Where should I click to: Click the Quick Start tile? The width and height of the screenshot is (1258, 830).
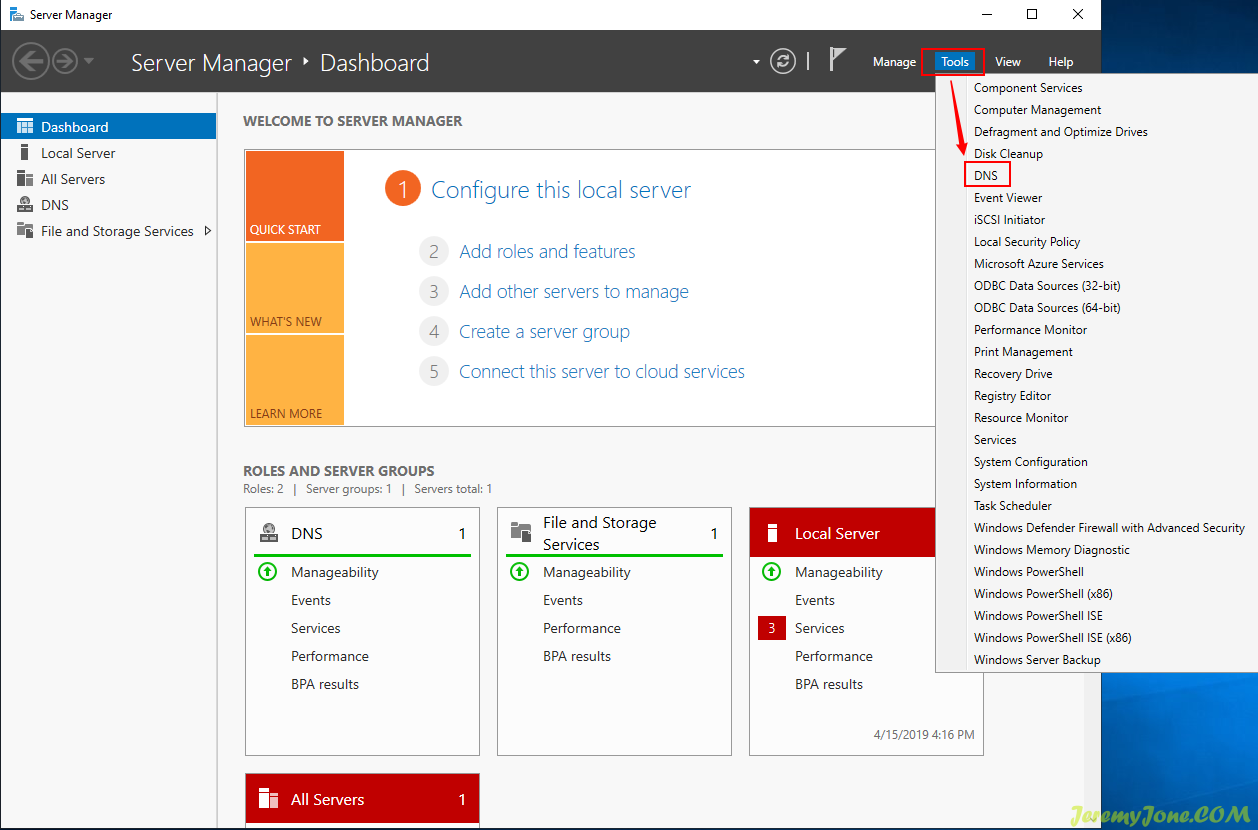[294, 196]
